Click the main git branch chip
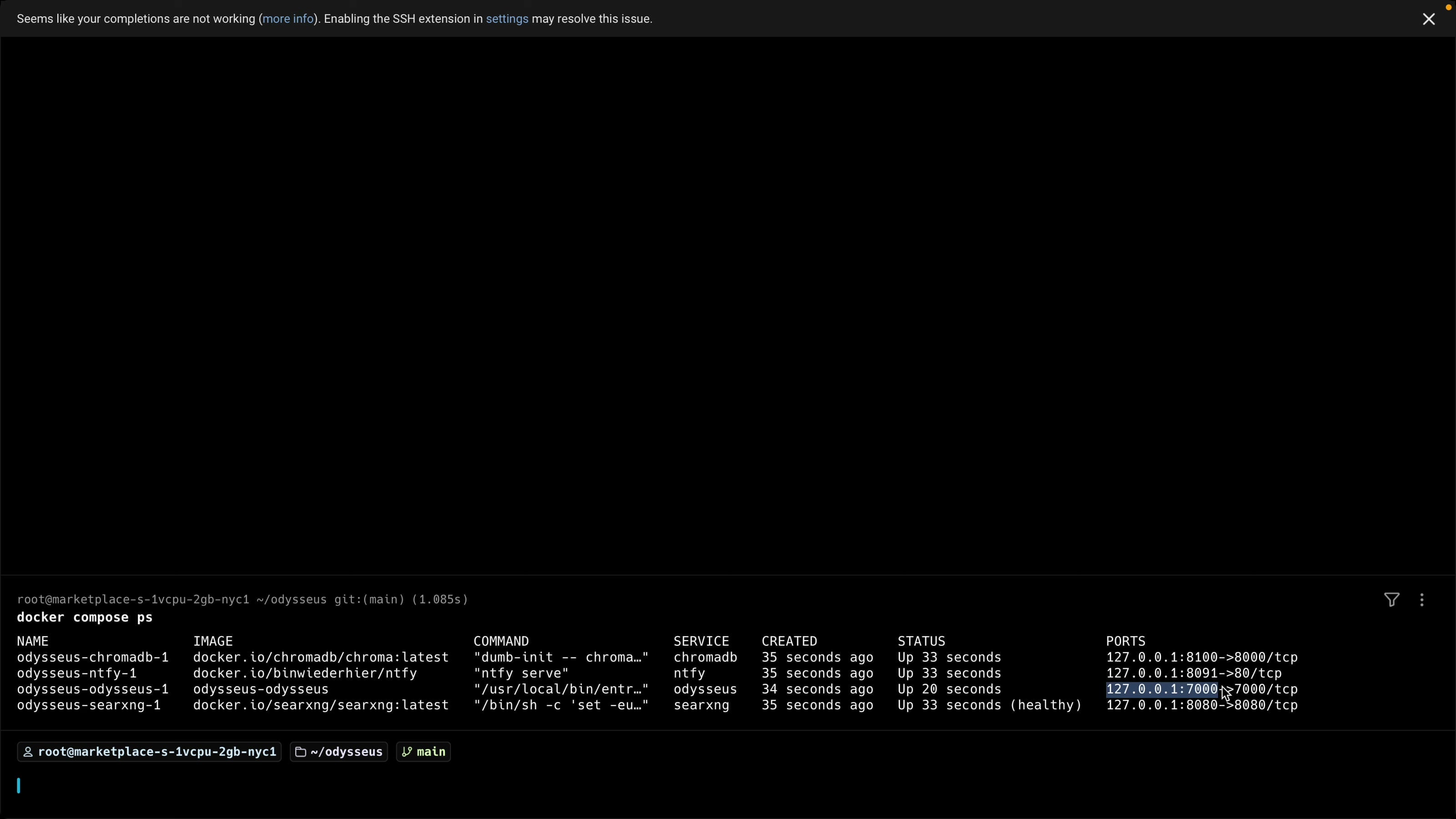Screen dimensions: 1456x819 (423, 752)
